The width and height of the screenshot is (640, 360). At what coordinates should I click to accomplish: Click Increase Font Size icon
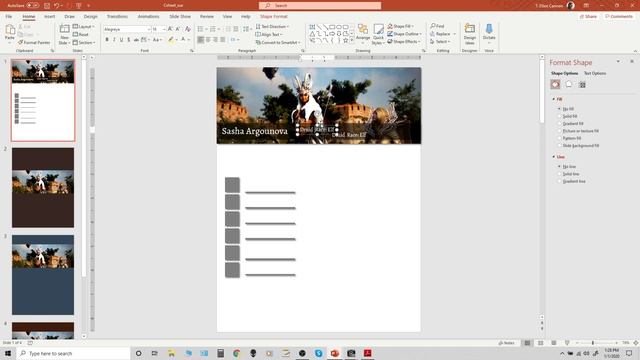tap(170, 29)
